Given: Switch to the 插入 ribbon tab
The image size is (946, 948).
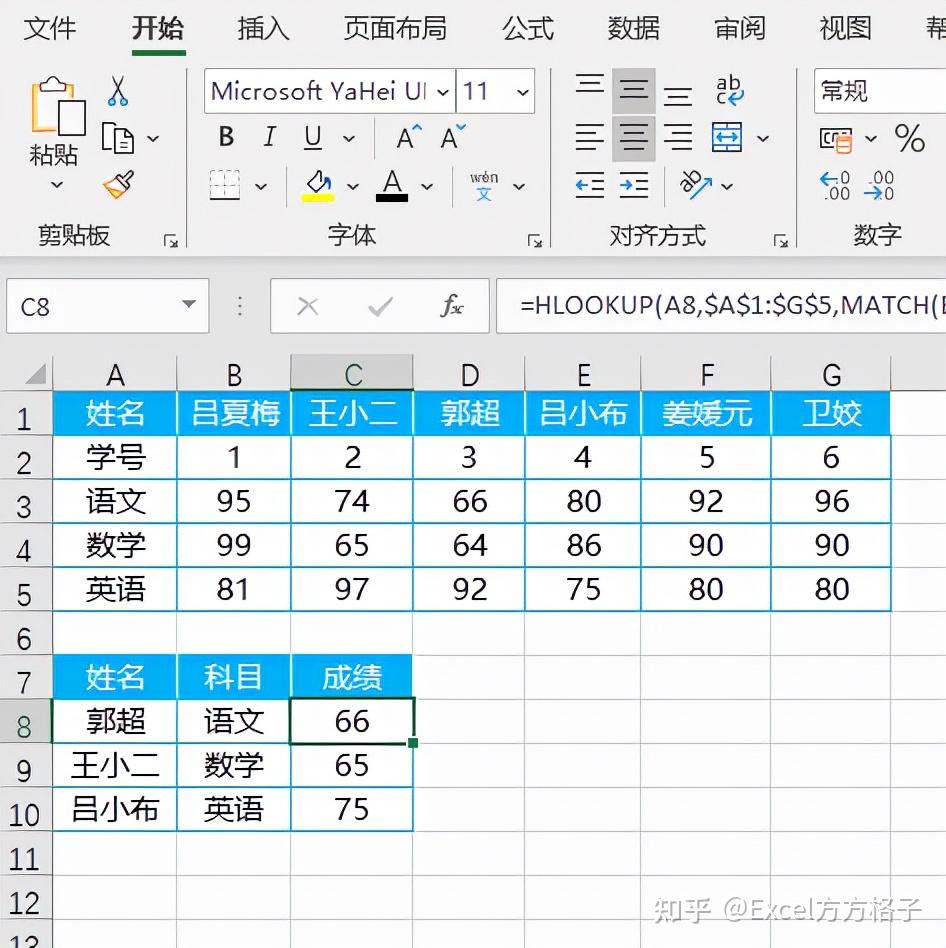Looking at the screenshot, I should coord(262,29).
